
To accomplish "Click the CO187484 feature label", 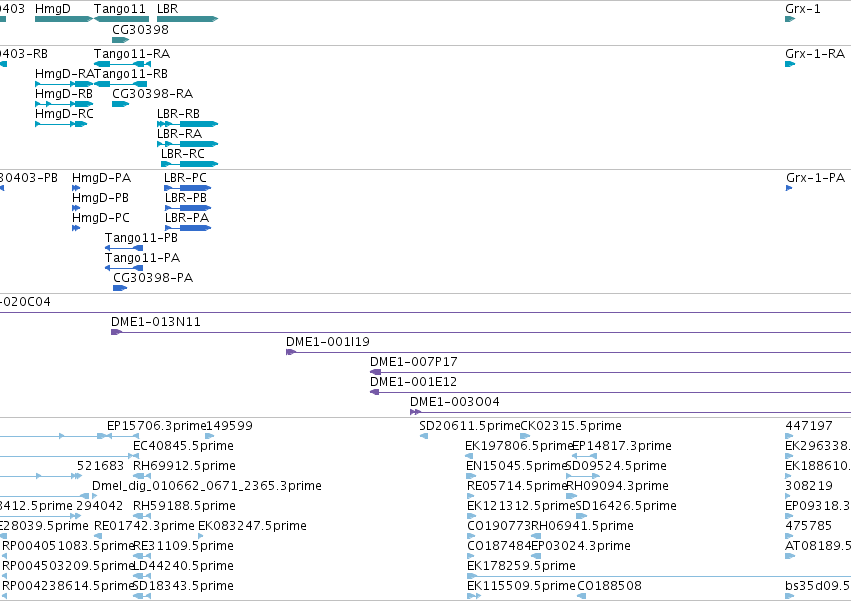I will (499, 547).
